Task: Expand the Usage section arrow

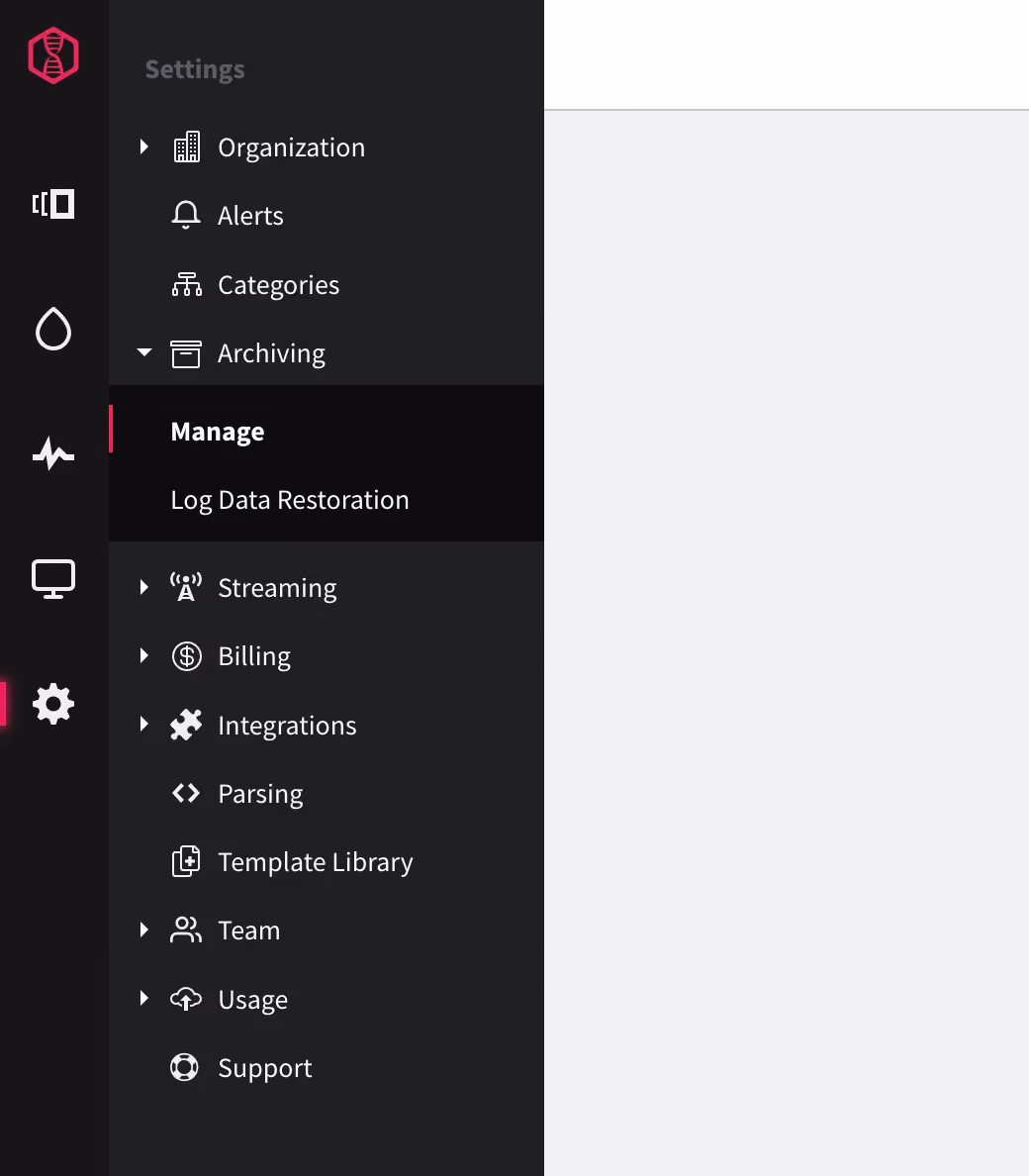Action: pyautogui.click(x=143, y=998)
